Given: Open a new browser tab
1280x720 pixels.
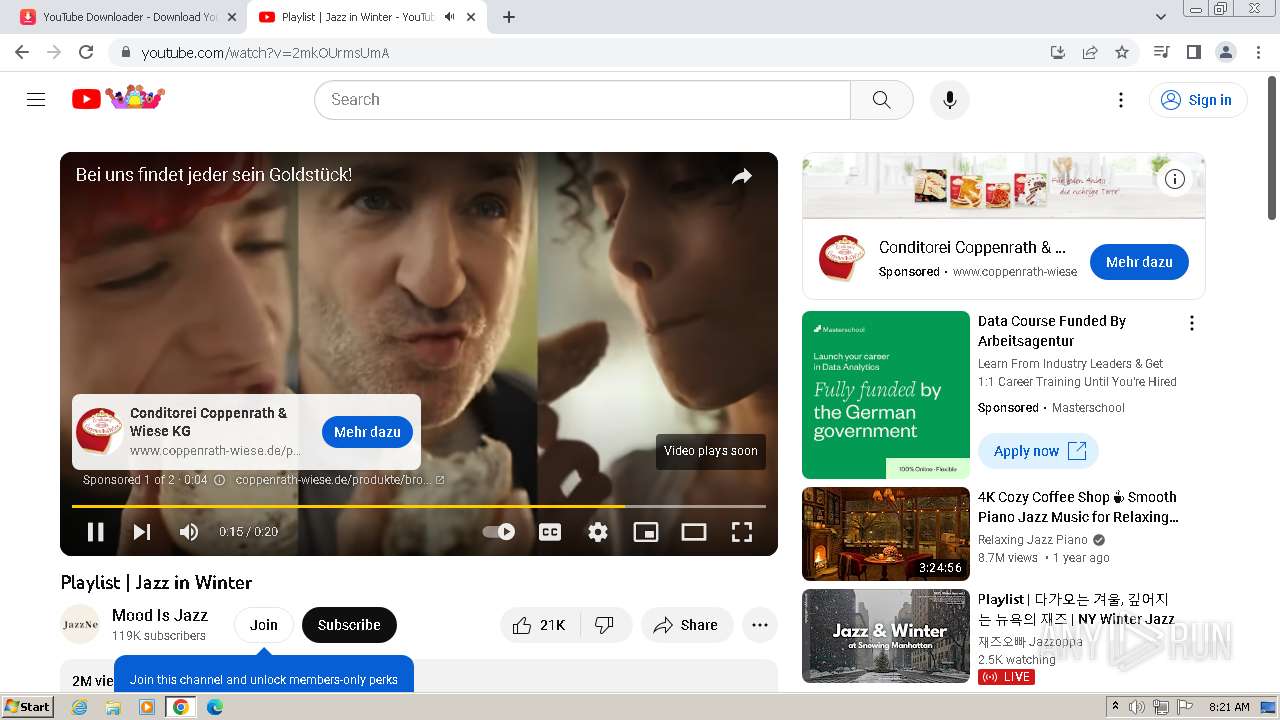Looking at the screenshot, I should coord(509,17).
